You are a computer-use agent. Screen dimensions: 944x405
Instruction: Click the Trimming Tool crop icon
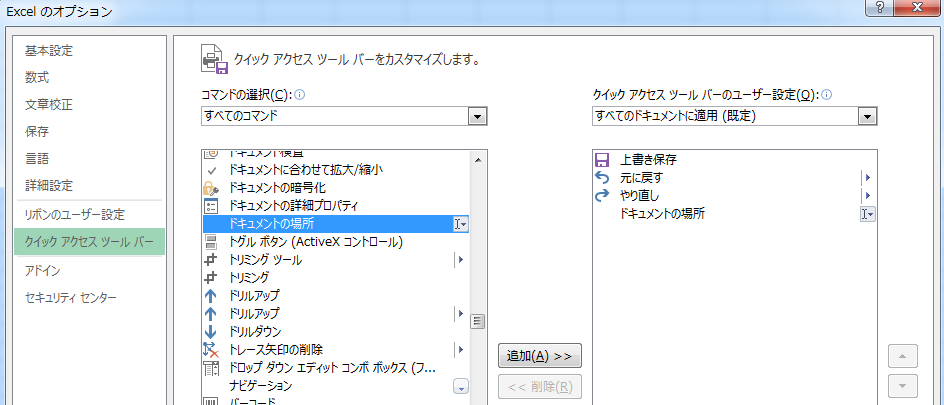[211, 260]
